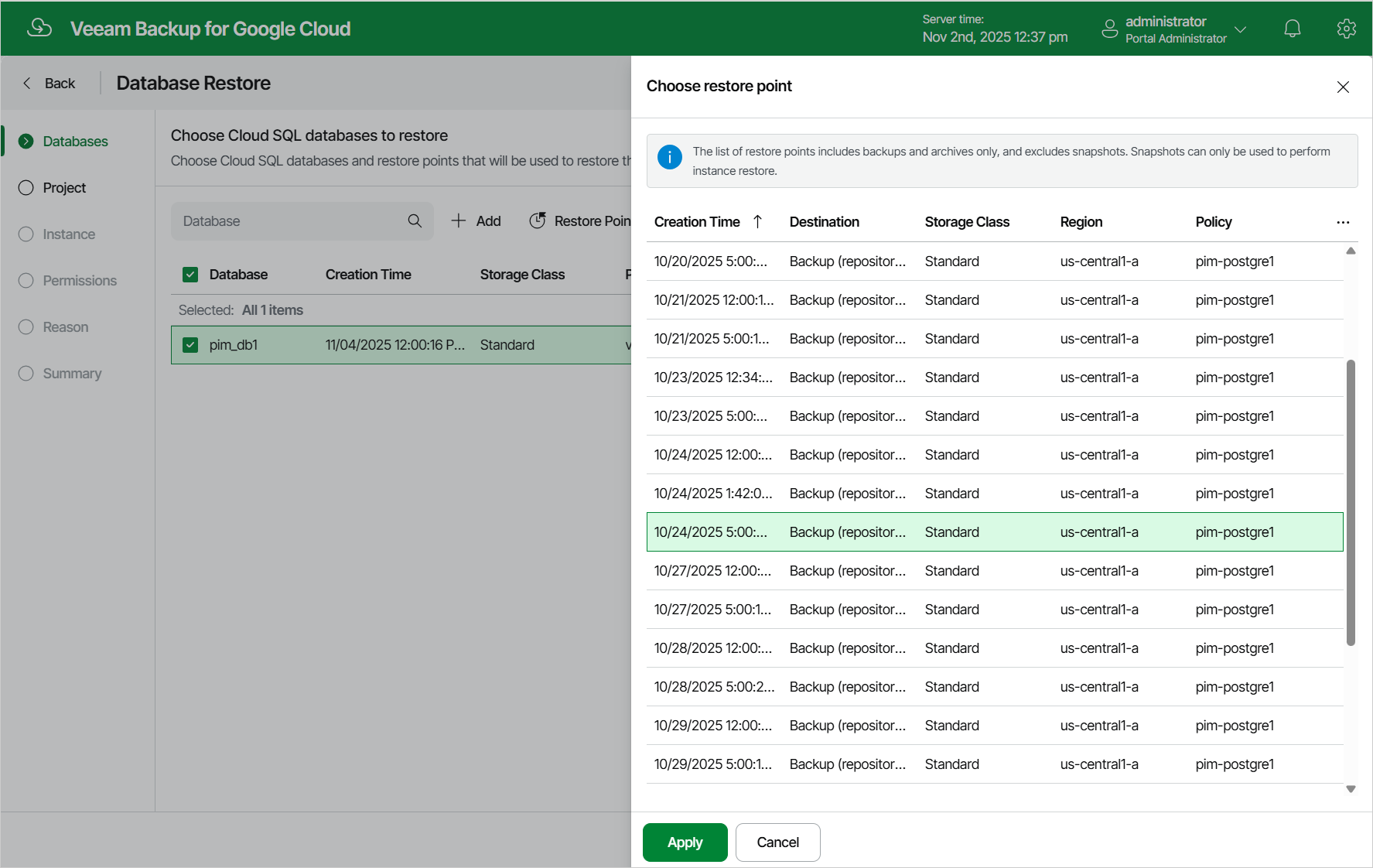
Task: Click the Add button
Action: pos(476,221)
